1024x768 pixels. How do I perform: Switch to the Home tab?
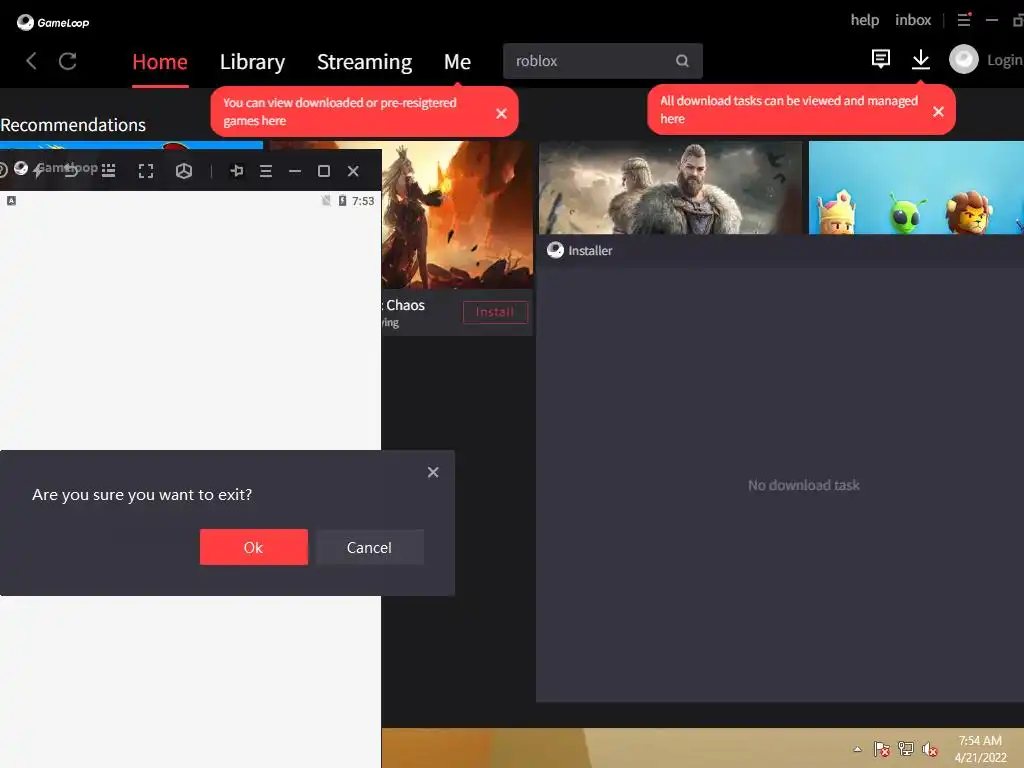click(160, 62)
